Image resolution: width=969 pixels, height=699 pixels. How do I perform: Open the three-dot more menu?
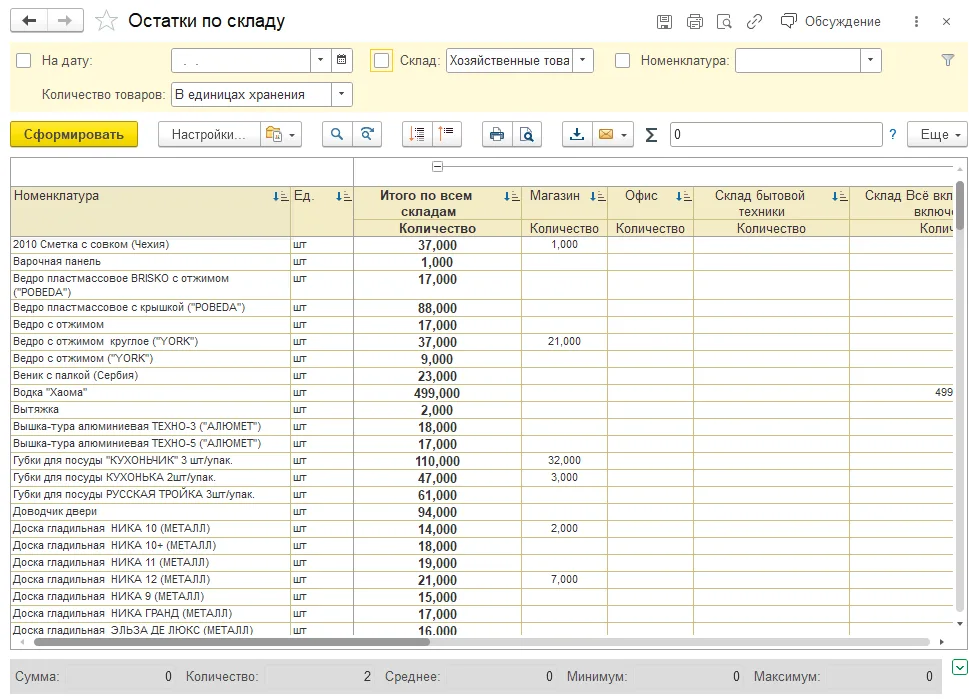tap(916, 22)
